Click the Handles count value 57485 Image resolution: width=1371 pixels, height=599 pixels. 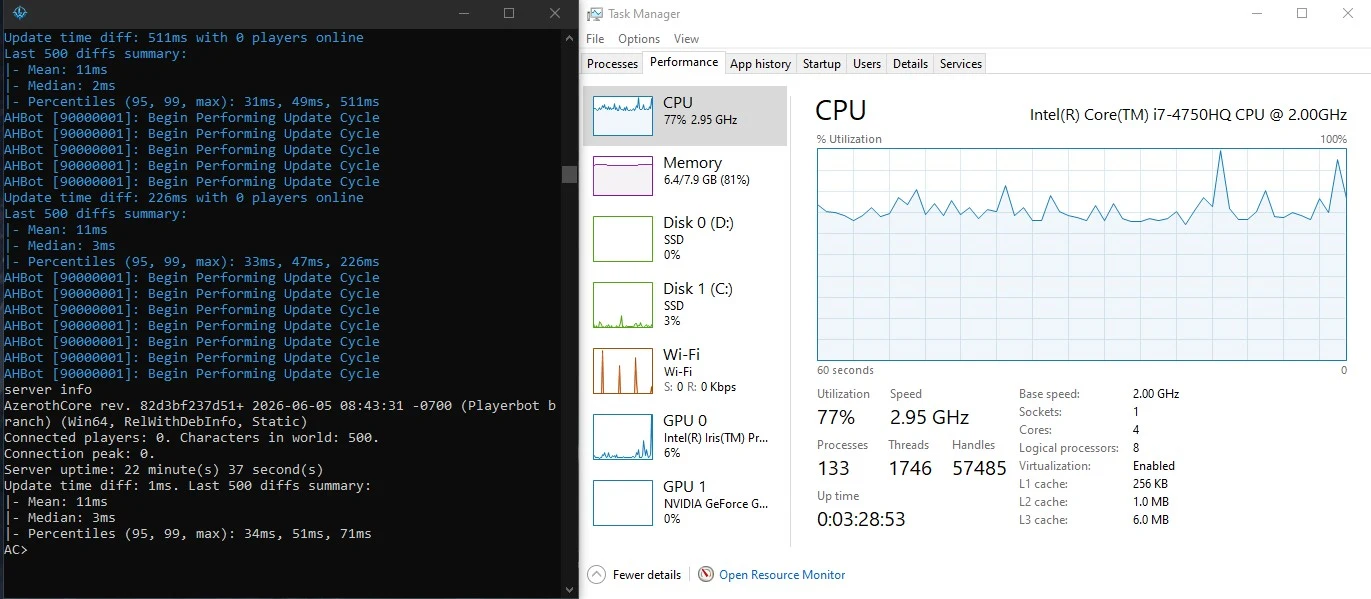pyautogui.click(x=979, y=468)
